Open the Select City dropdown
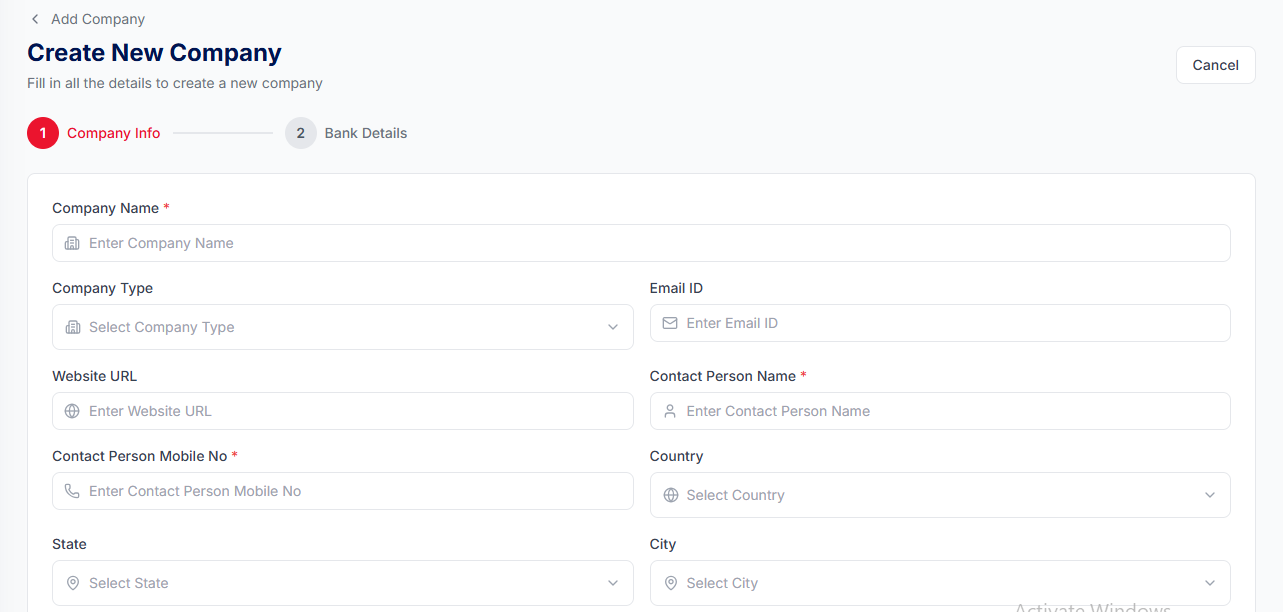The height and width of the screenshot is (612, 1283). 940,583
